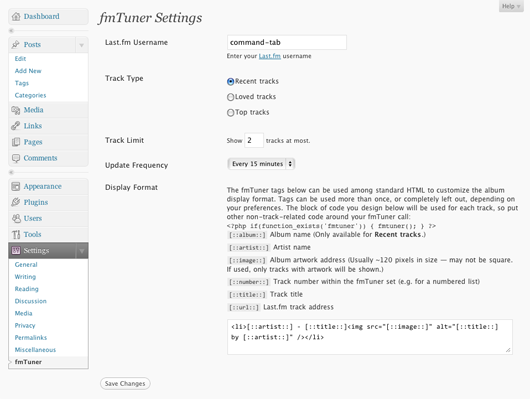Open Dashboard menu item
The width and height of the screenshot is (530, 399).
coord(48,16)
